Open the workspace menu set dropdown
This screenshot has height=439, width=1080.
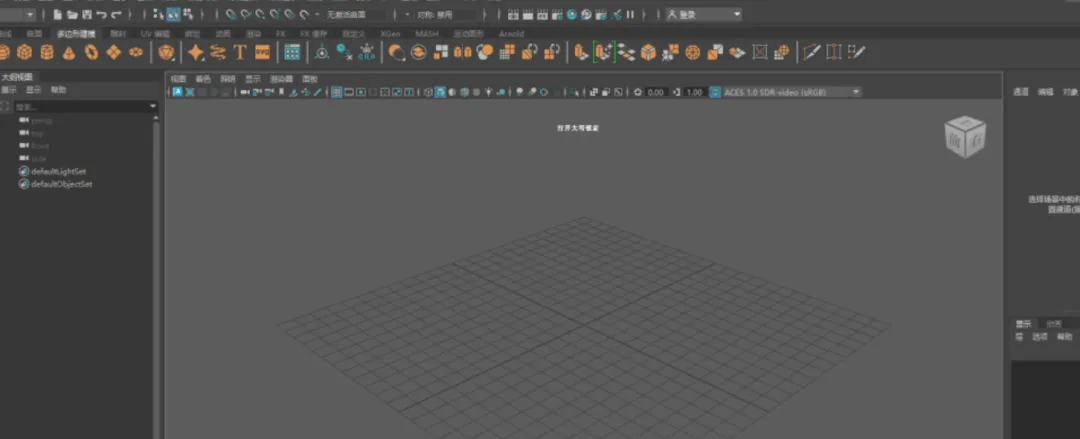(x=18, y=14)
